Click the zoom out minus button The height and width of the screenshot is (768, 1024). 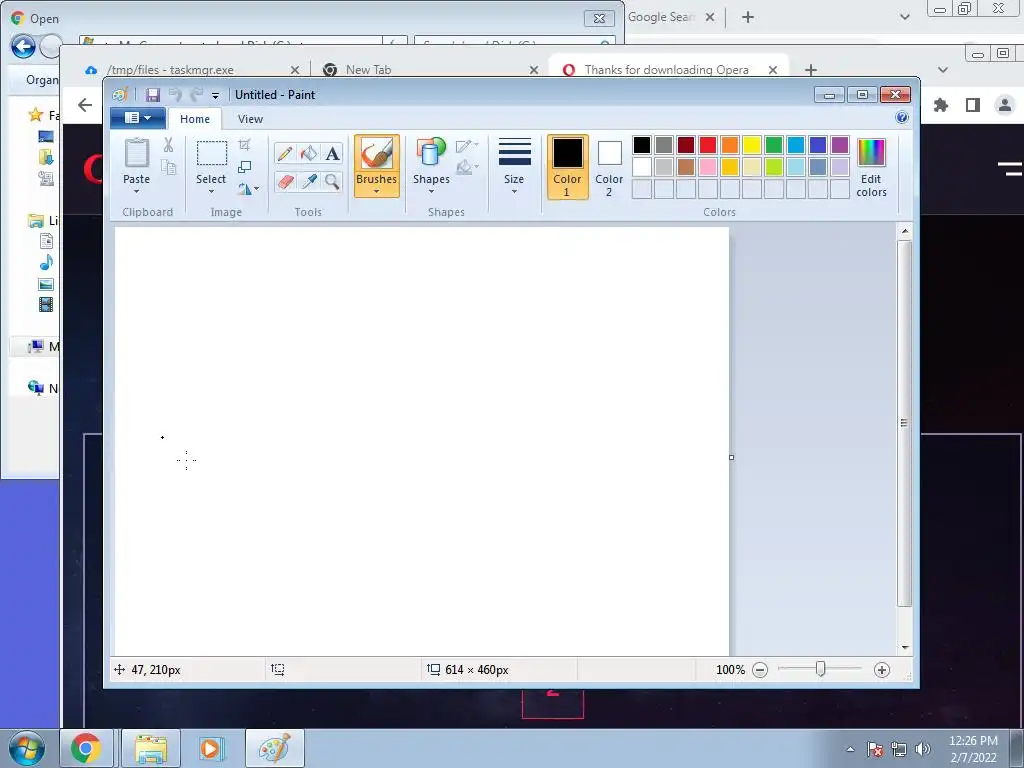[x=760, y=670]
